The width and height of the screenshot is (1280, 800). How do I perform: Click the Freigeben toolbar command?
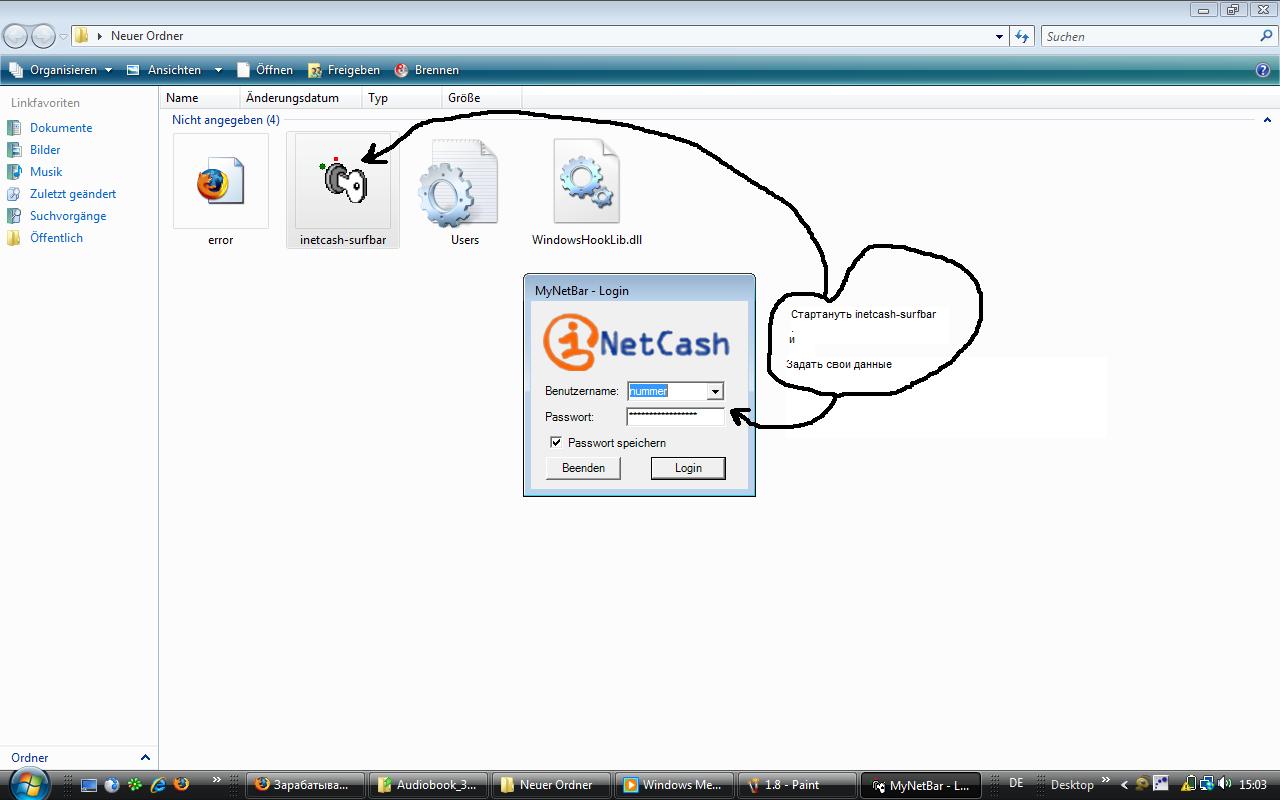coord(343,70)
